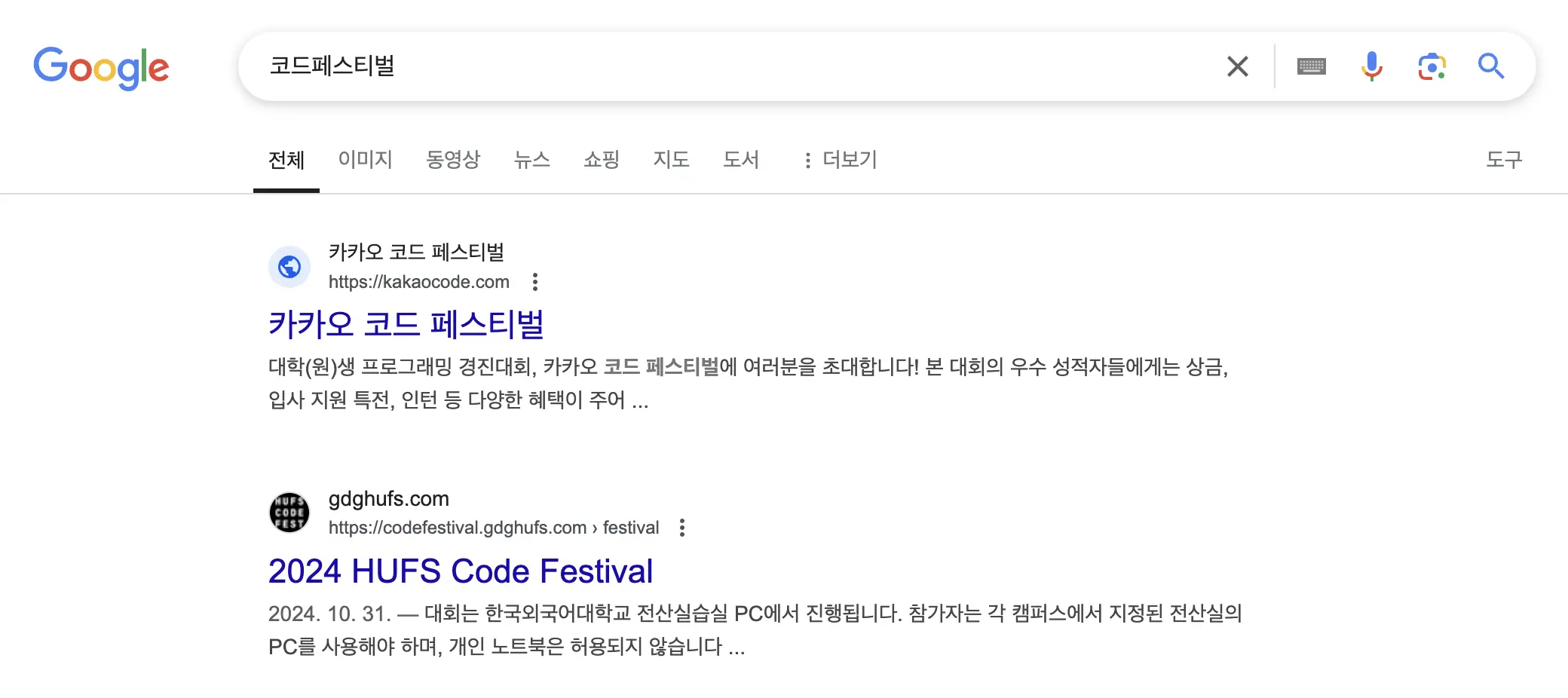Click the Google logo
Viewport: 1568px width, 698px height.
point(100,68)
